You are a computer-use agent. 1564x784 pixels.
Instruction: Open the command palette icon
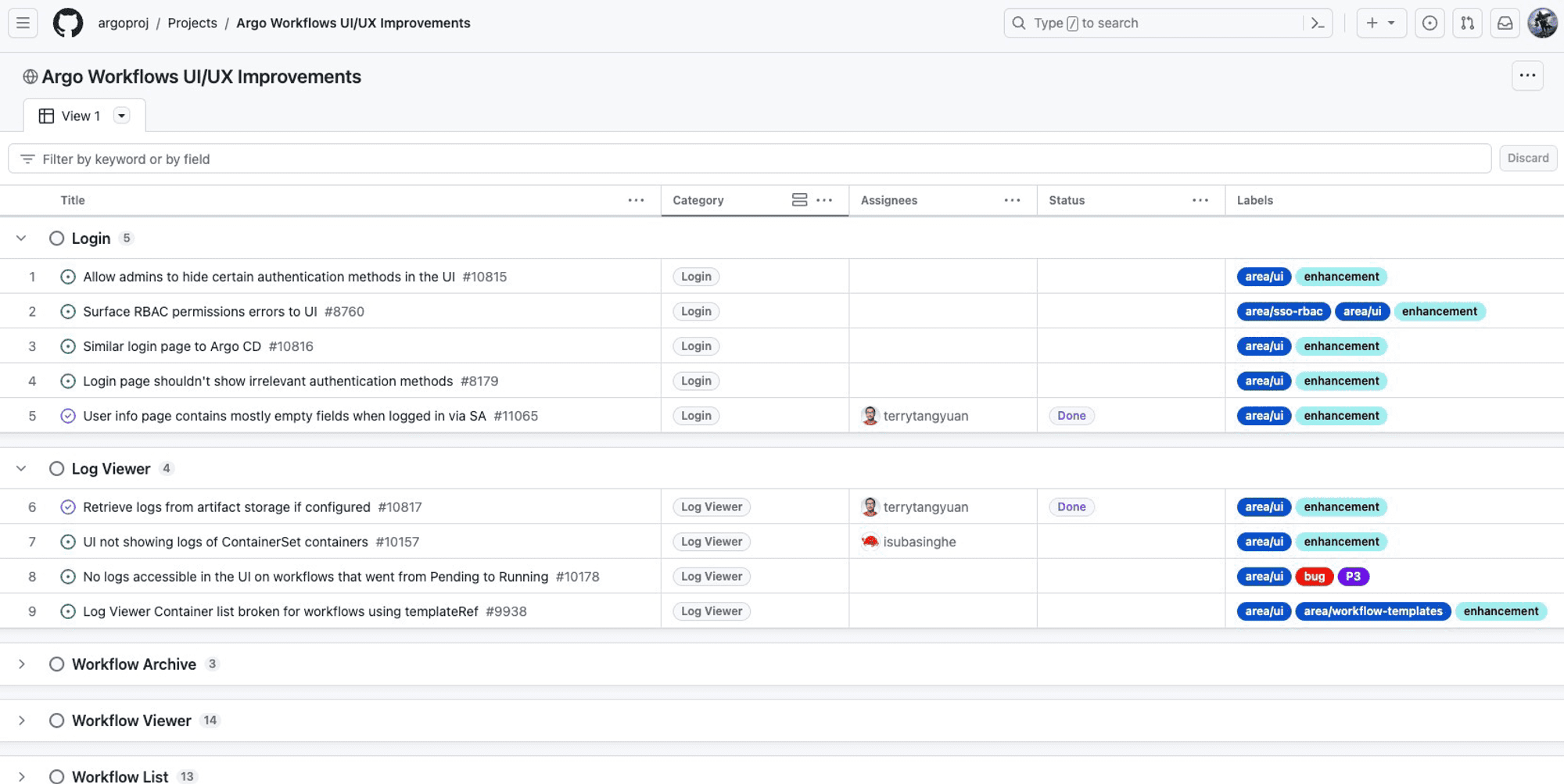(x=1318, y=23)
